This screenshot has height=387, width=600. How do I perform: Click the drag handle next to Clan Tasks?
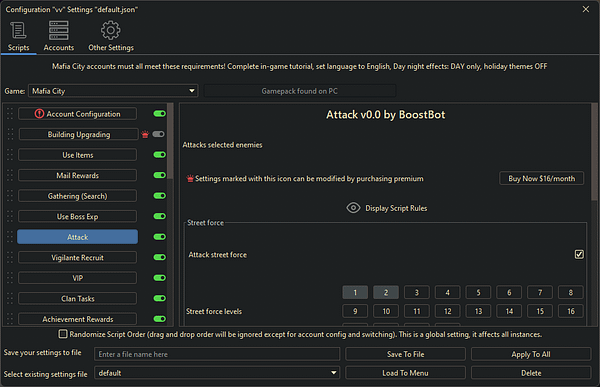pyautogui.click(x=10, y=299)
